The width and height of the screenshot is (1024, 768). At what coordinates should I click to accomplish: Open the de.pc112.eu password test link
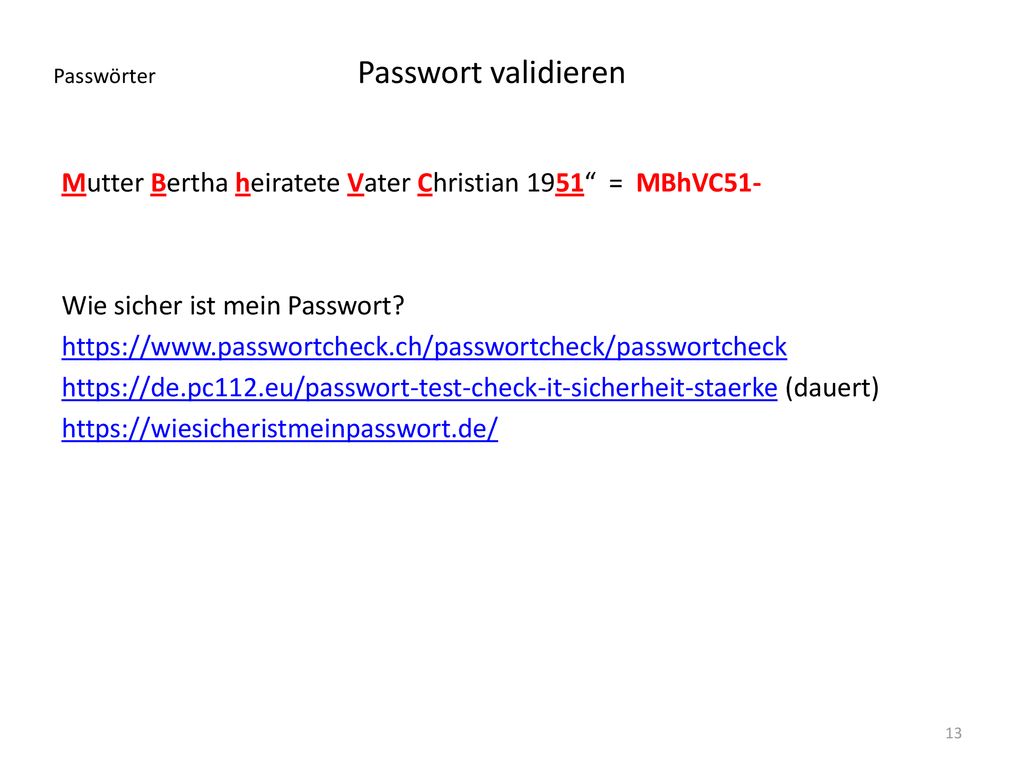[419, 388]
